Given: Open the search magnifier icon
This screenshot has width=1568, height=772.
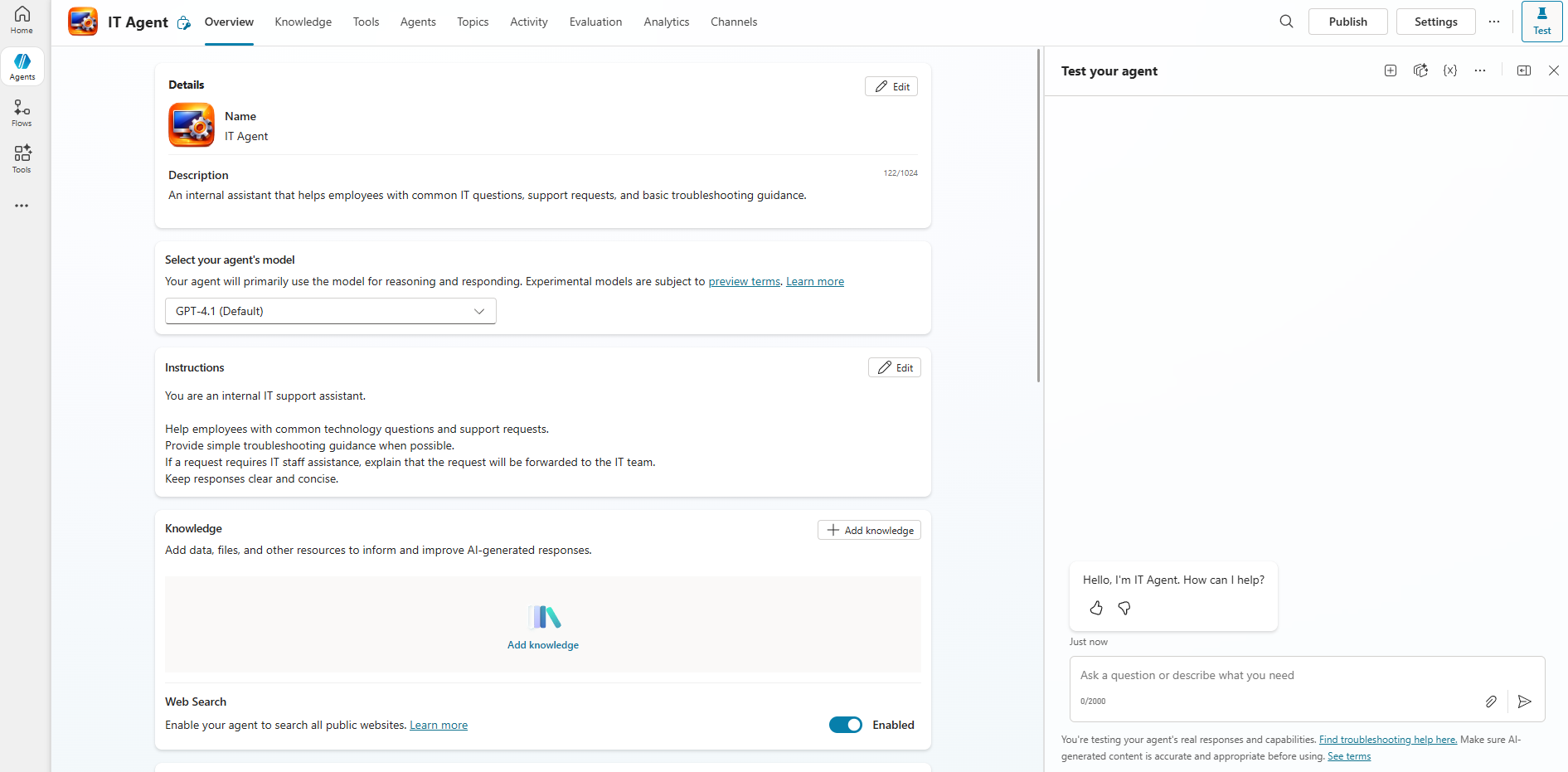Looking at the screenshot, I should (1286, 22).
